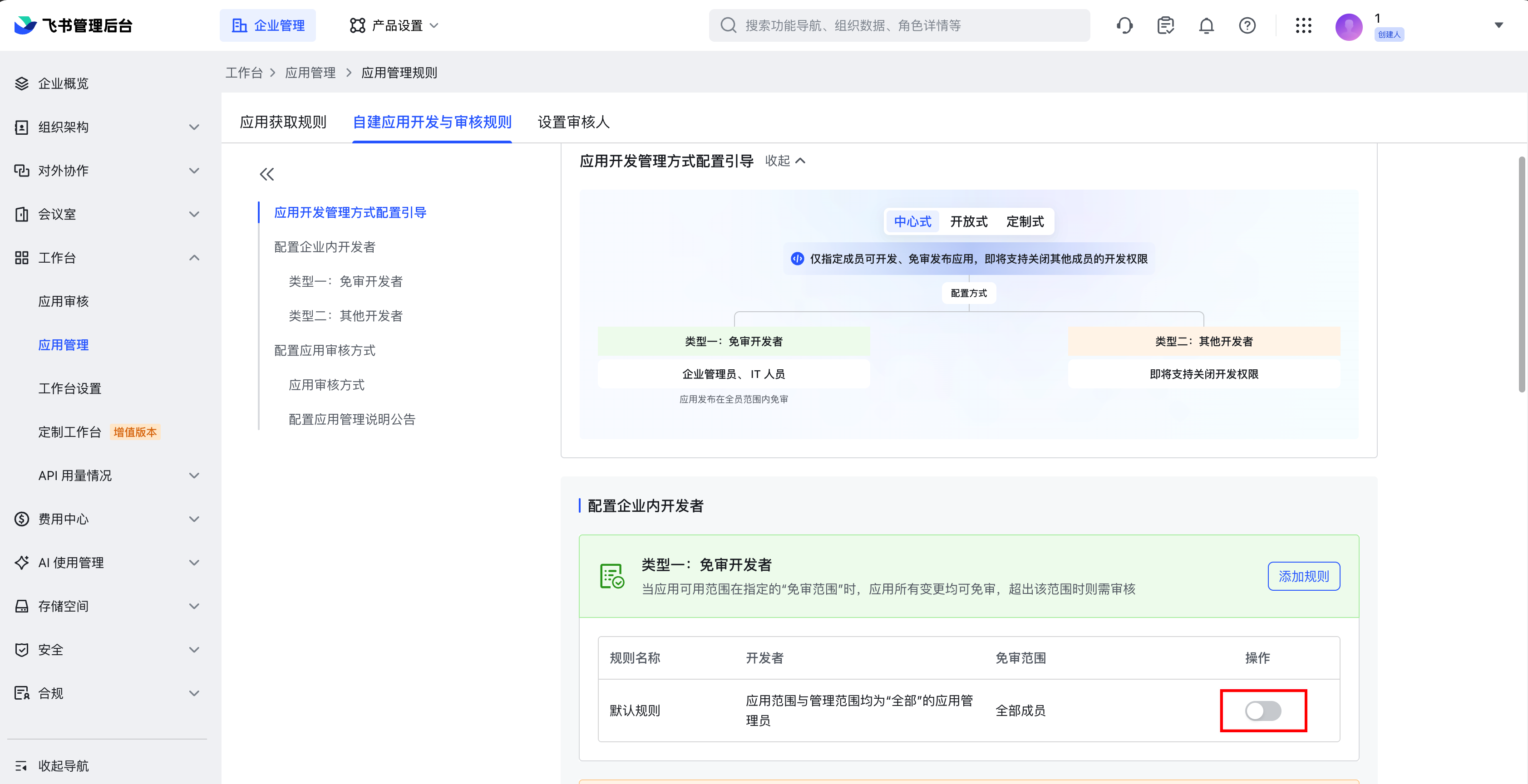The height and width of the screenshot is (784, 1528).
Task: Click the 飞书管理后台 logo
Action: point(71,25)
